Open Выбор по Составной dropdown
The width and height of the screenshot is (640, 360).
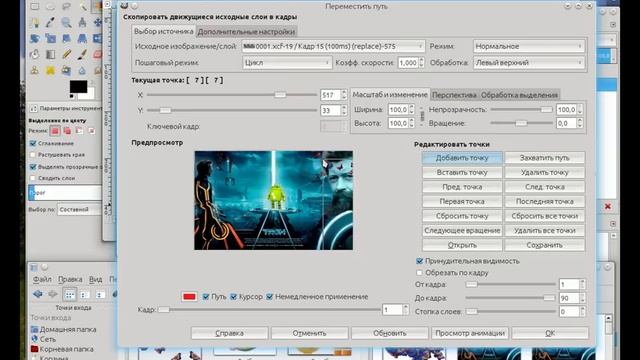80,209
